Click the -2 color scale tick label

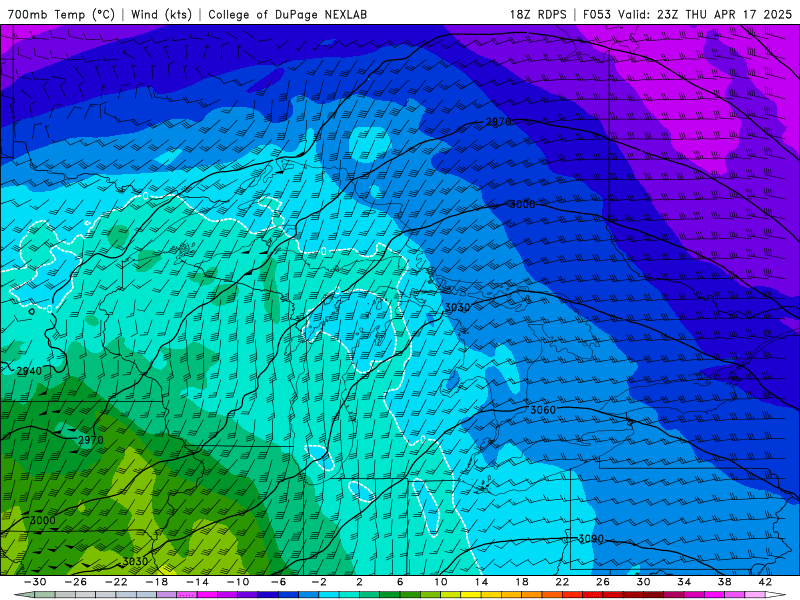319,582
